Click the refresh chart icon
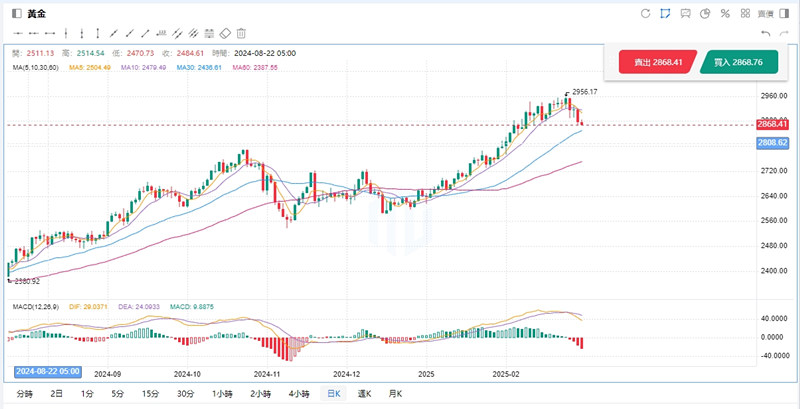The height and width of the screenshot is (409, 800). point(645,13)
